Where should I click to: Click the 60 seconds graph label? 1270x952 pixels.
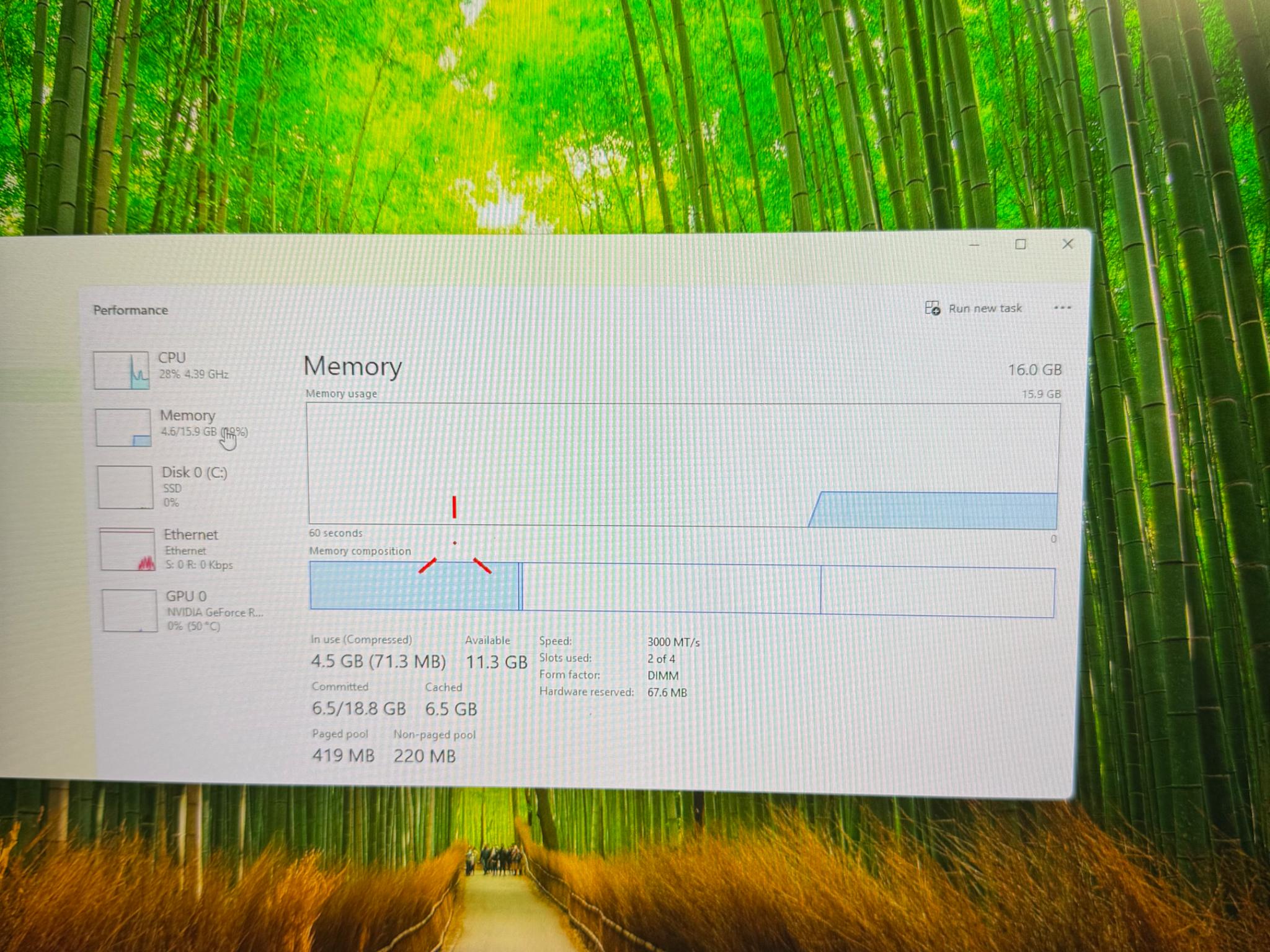335,533
